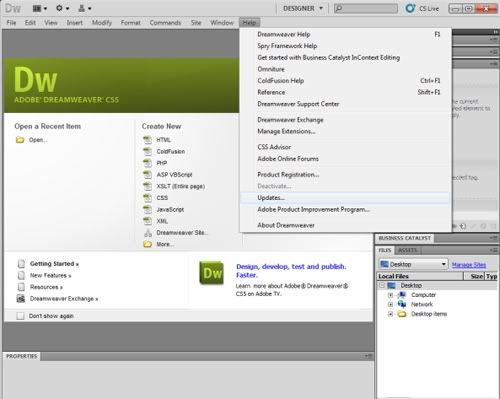Click the Dreamweaver Exchange icon at bottom left
Viewport: 500px width, 399px height.
21,299
